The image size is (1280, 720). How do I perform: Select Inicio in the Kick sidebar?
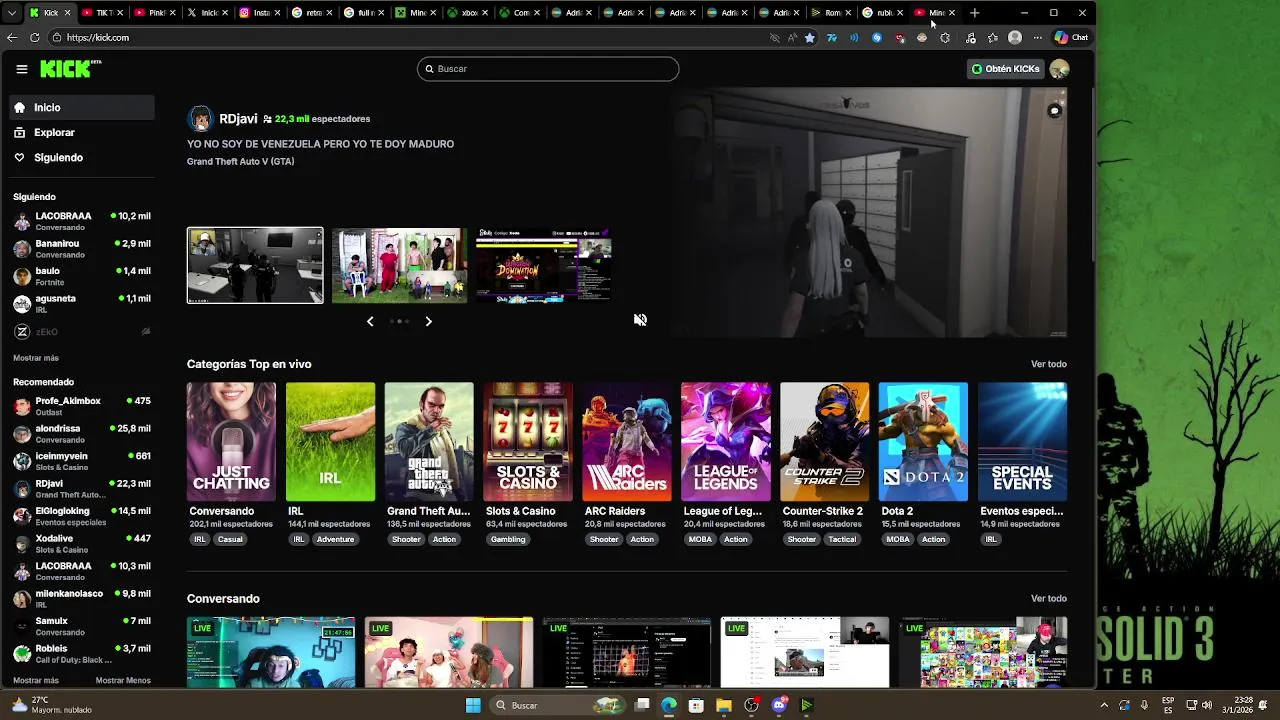tap(82, 107)
